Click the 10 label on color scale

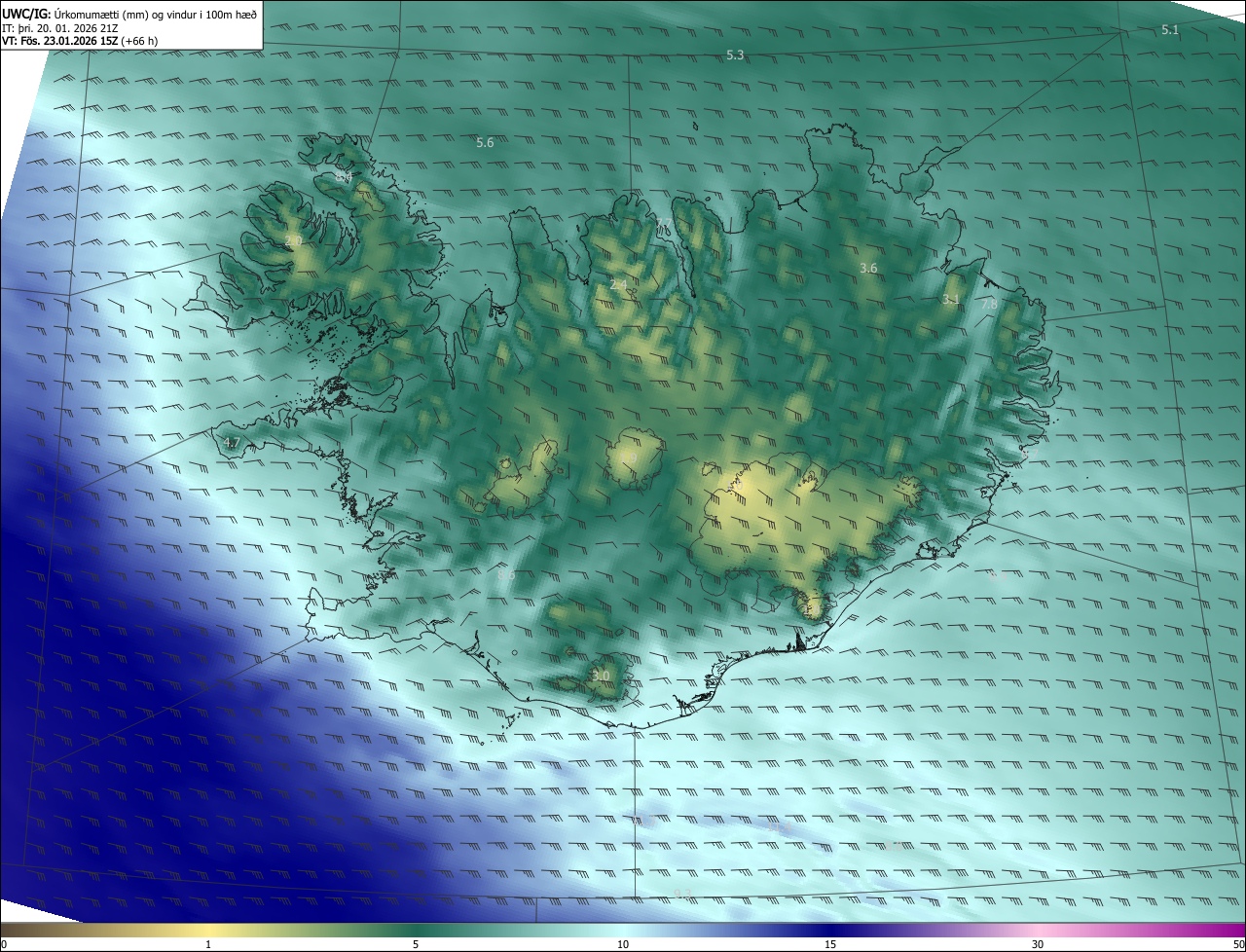[x=623, y=944]
